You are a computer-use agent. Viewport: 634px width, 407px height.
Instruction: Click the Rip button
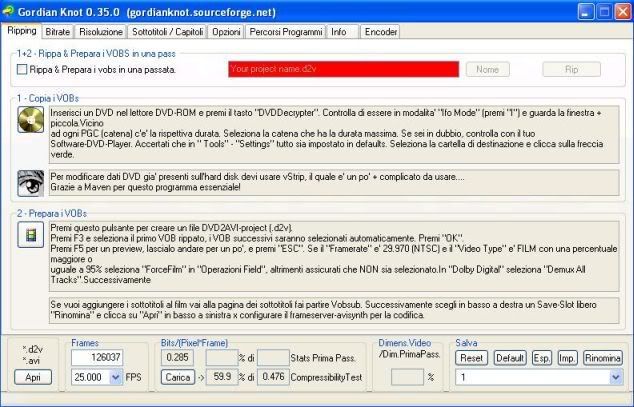click(x=571, y=70)
